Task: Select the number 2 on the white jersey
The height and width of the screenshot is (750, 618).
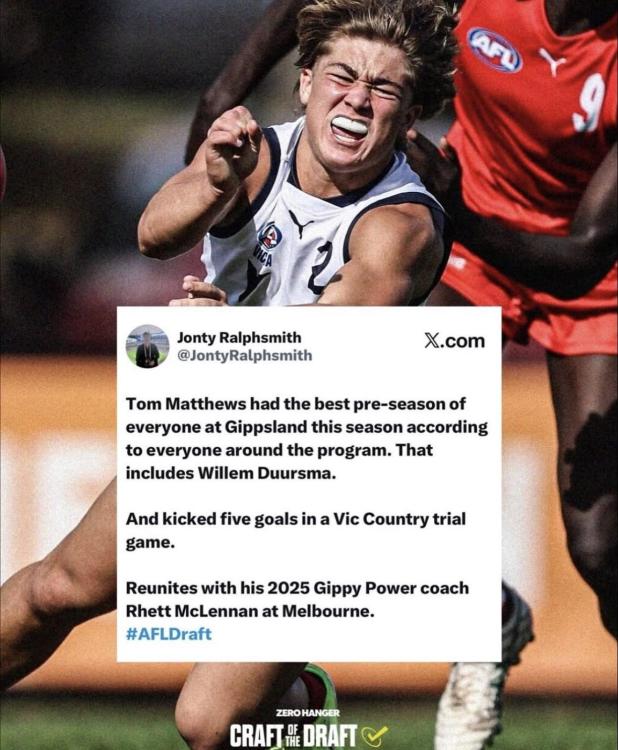Action: (320, 268)
